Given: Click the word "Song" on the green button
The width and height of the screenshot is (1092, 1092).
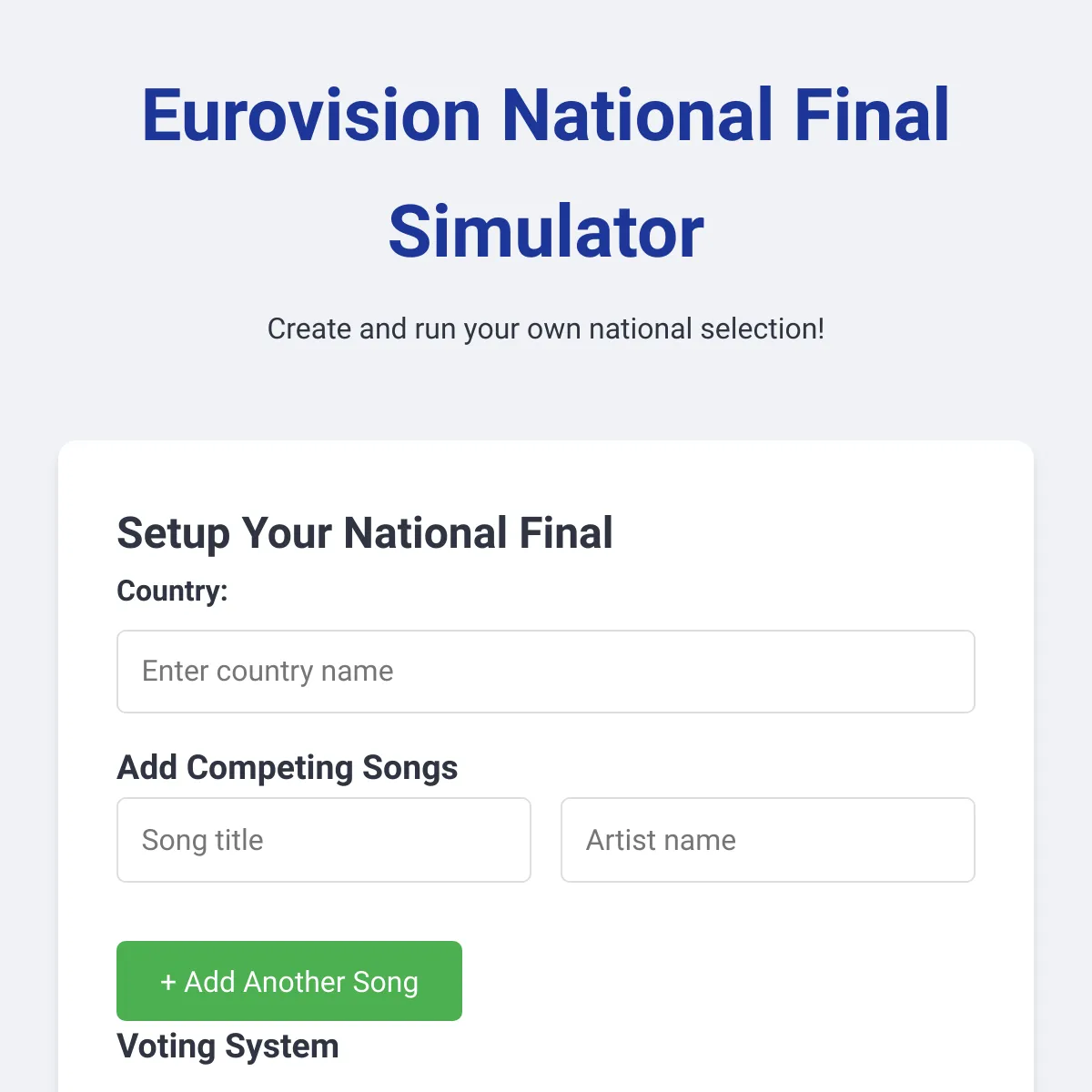Looking at the screenshot, I should coord(385,982).
